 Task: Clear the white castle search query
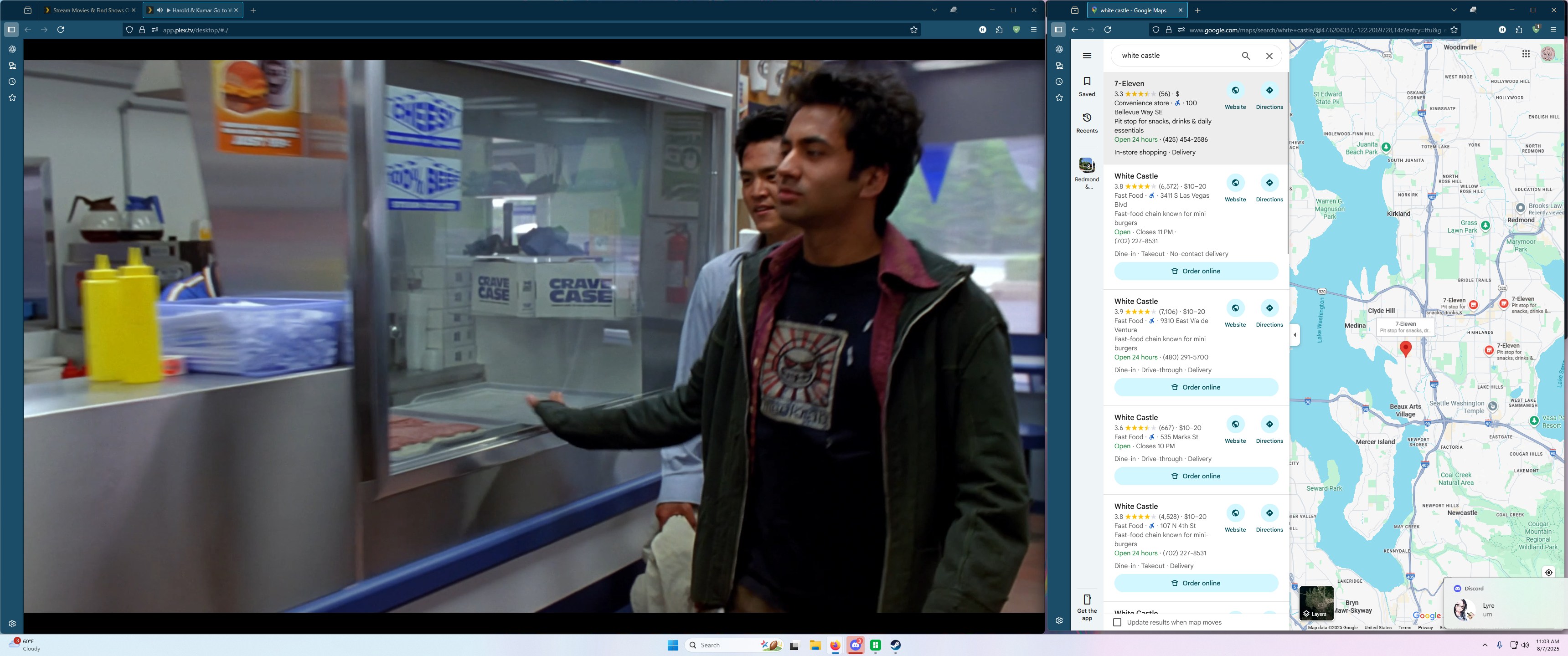[1269, 56]
